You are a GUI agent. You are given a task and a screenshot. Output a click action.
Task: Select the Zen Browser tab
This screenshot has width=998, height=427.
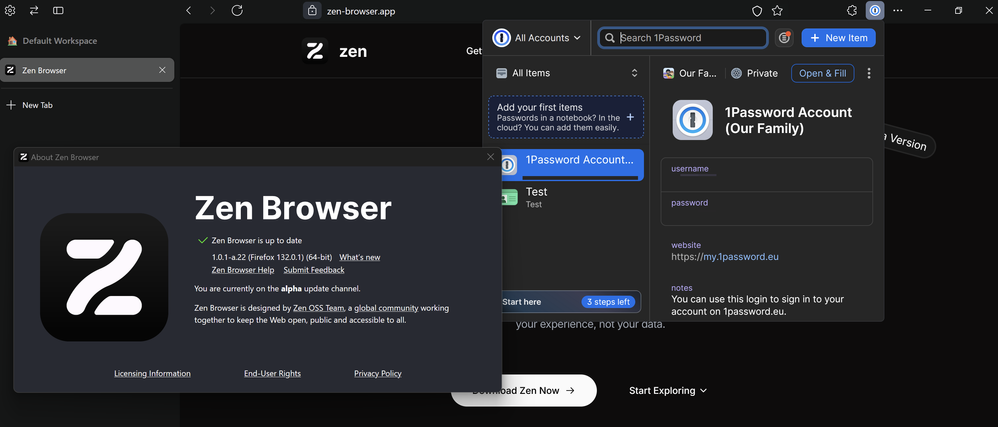(x=80, y=70)
